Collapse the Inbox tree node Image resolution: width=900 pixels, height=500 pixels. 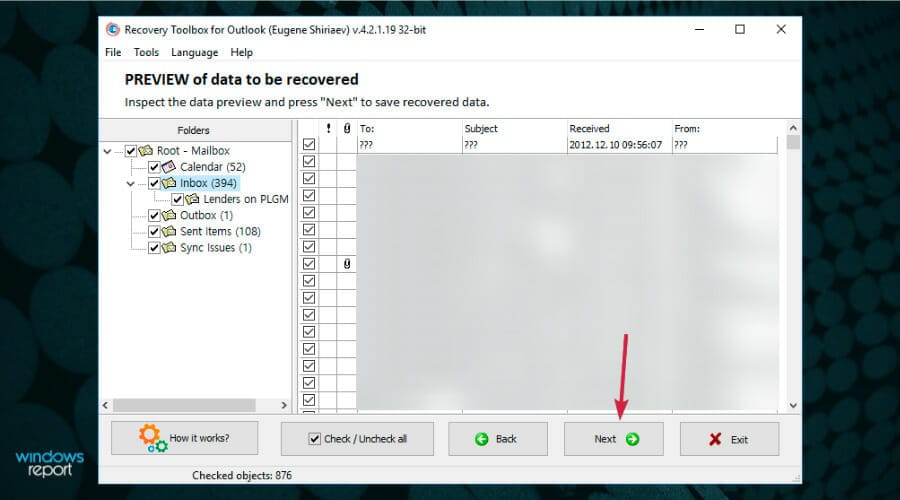click(x=130, y=184)
